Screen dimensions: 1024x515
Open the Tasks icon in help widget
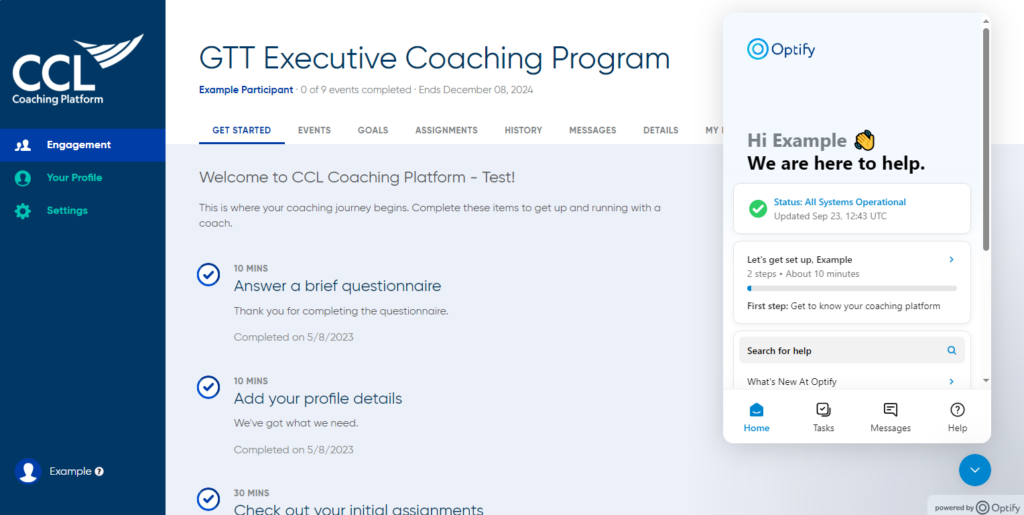[824, 410]
